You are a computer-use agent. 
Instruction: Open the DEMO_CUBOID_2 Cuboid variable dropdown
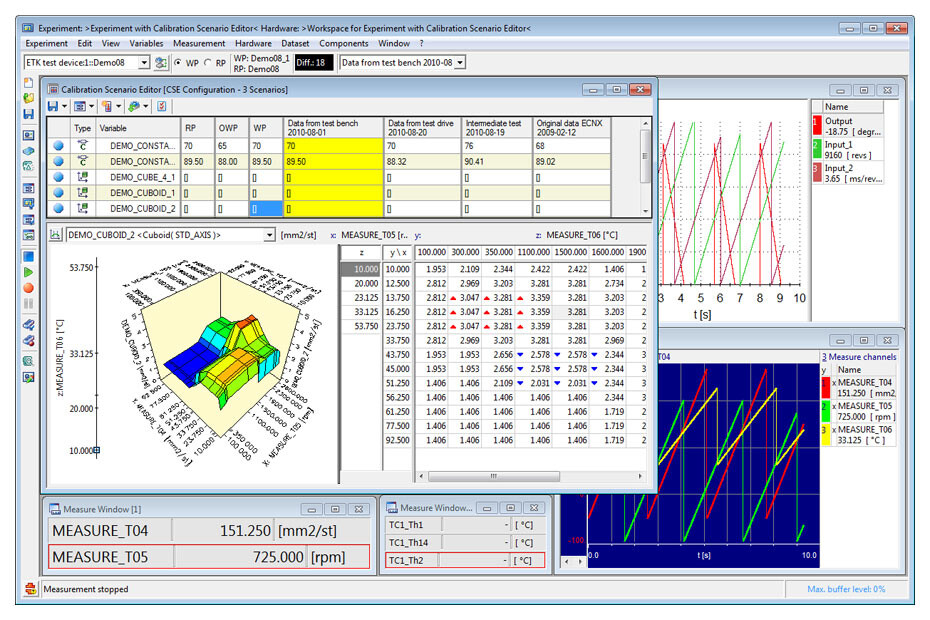click(269, 235)
